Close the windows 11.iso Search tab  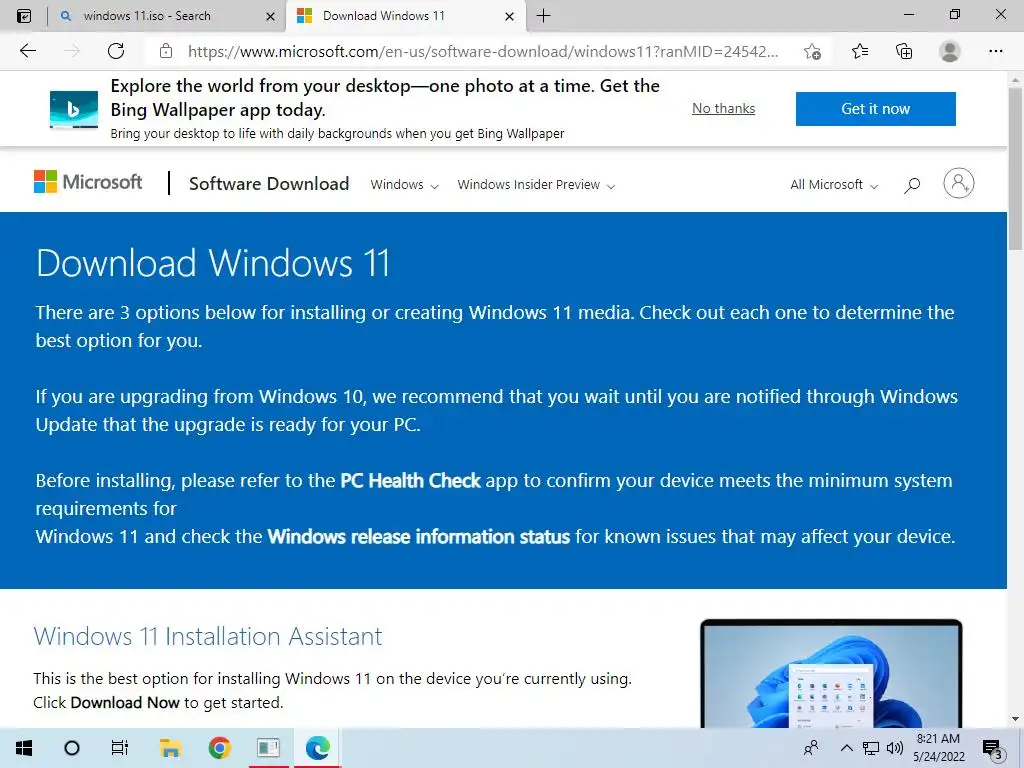pyautogui.click(x=270, y=16)
